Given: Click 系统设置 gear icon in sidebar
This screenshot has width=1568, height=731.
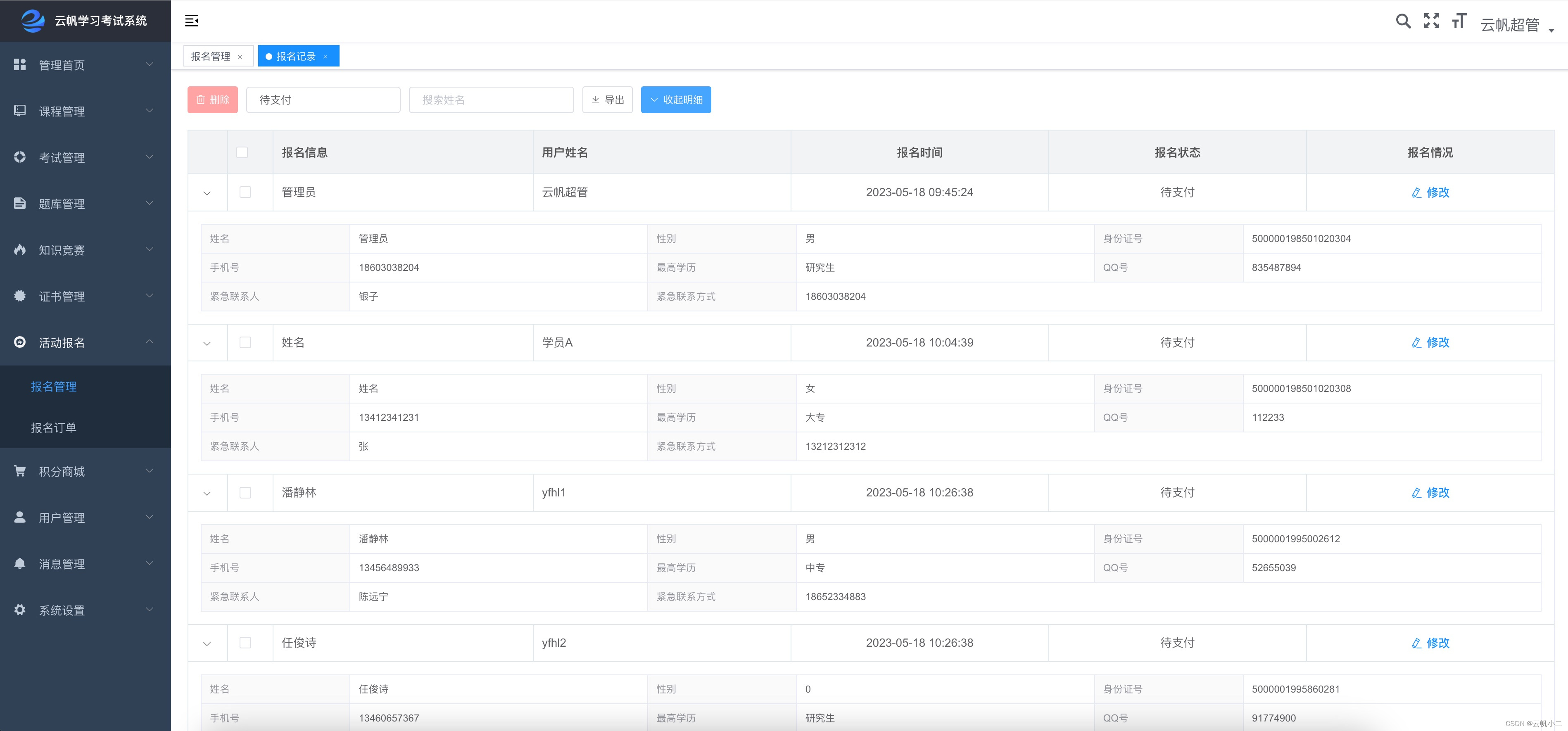Looking at the screenshot, I should pos(20,610).
